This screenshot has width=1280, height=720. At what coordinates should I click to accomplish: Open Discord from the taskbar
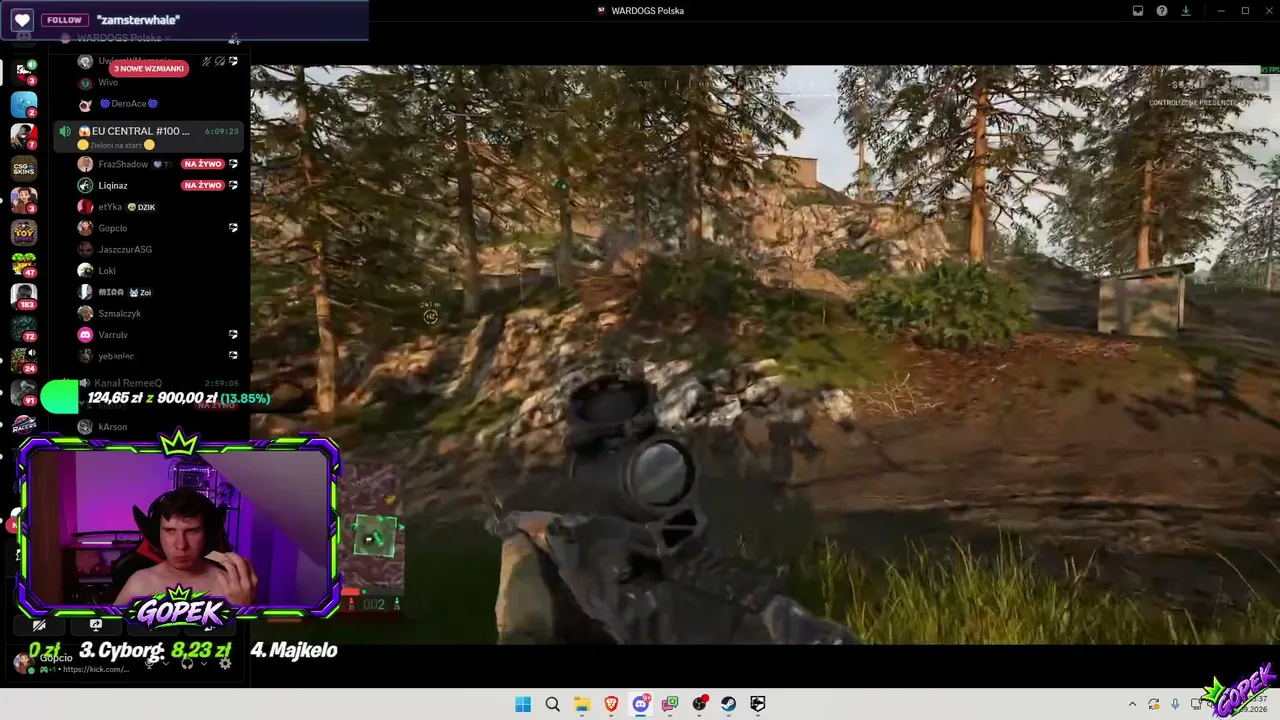[x=641, y=704]
